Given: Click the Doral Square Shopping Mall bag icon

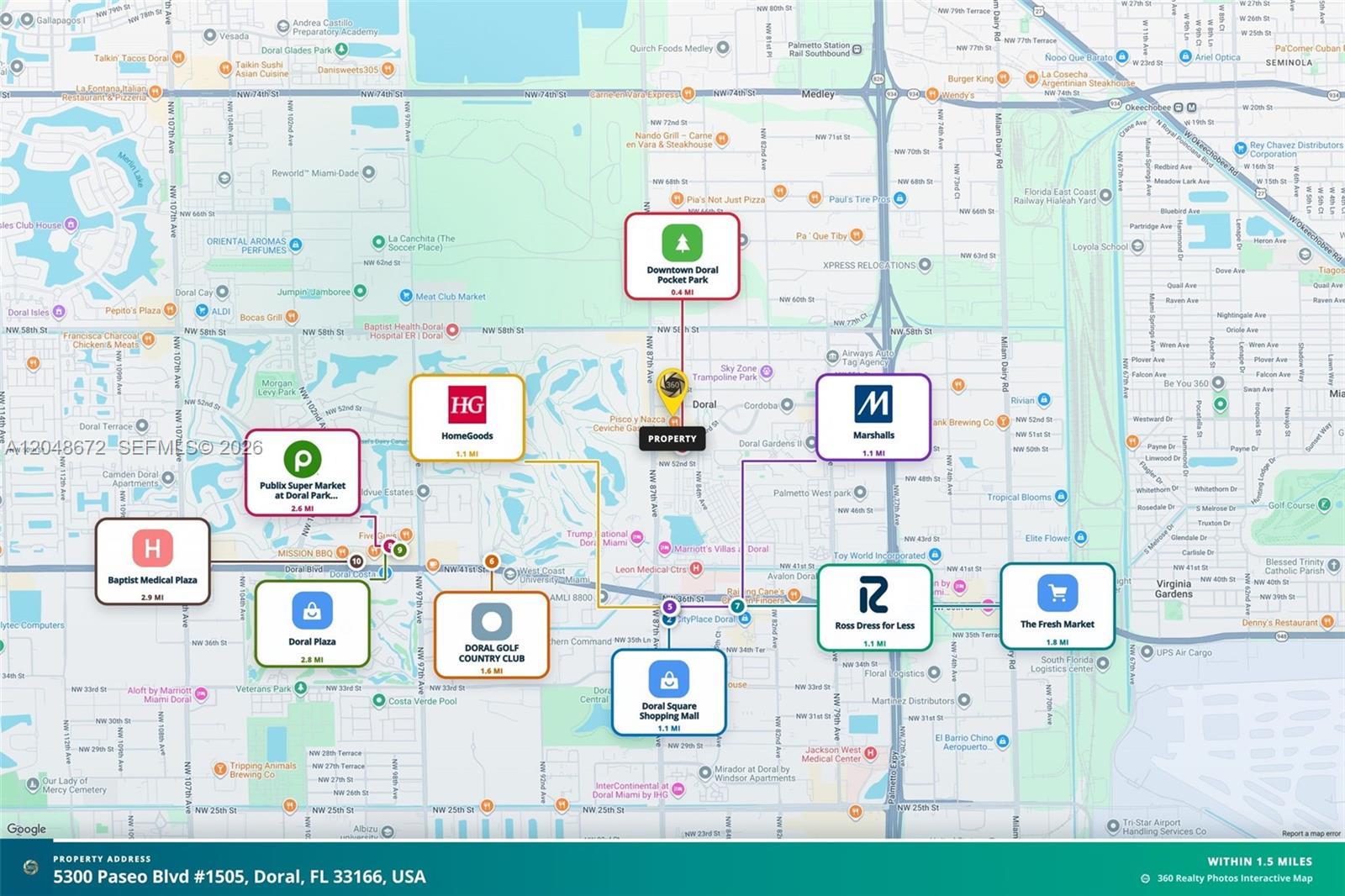Looking at the screenshot, I should click(669, 679).
